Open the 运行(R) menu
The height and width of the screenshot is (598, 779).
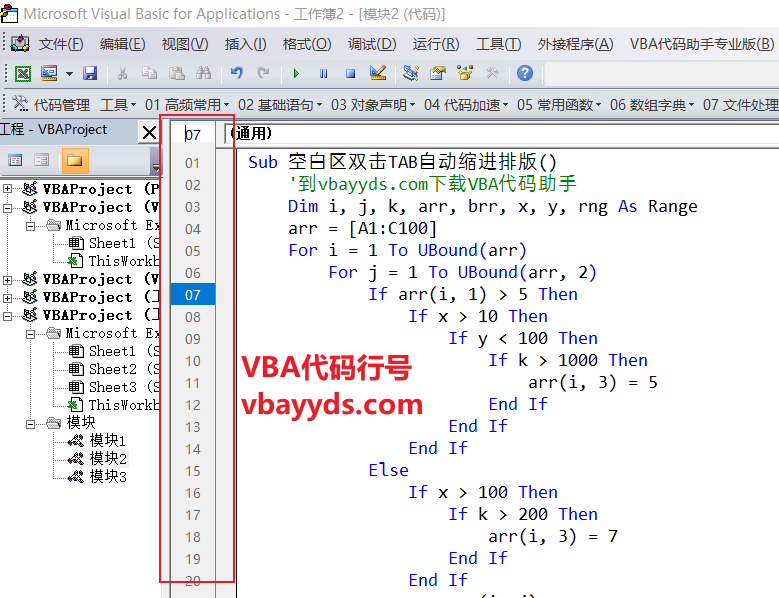pos(436,44)
